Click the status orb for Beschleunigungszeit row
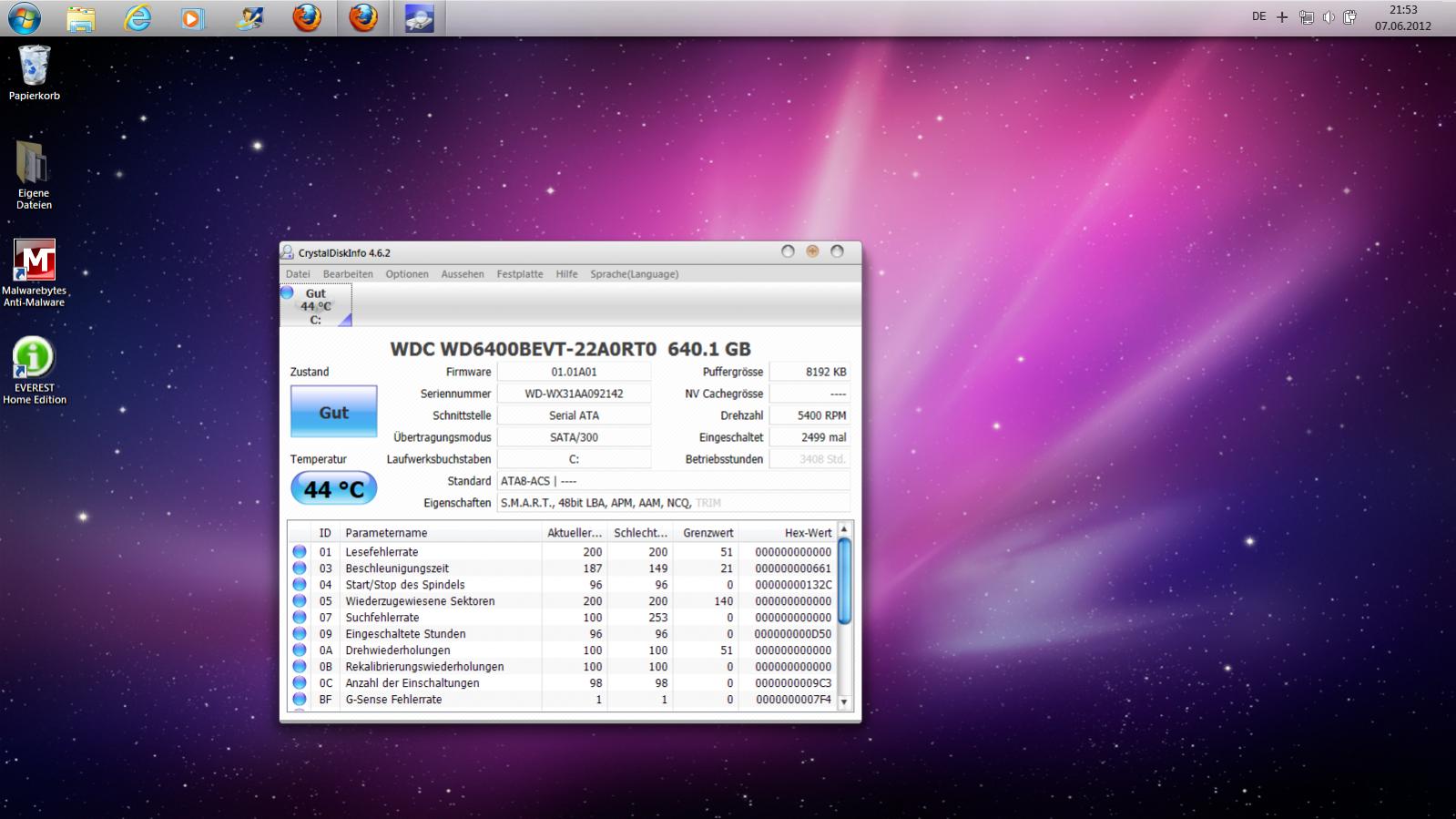 coord(300,568)
